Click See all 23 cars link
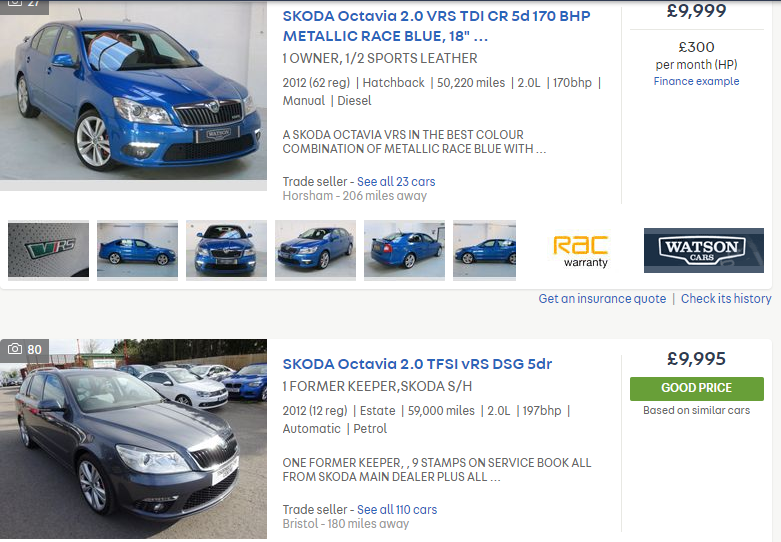This screenshot has height=542, width=781. pyautogui.click(x=396, y=182)
